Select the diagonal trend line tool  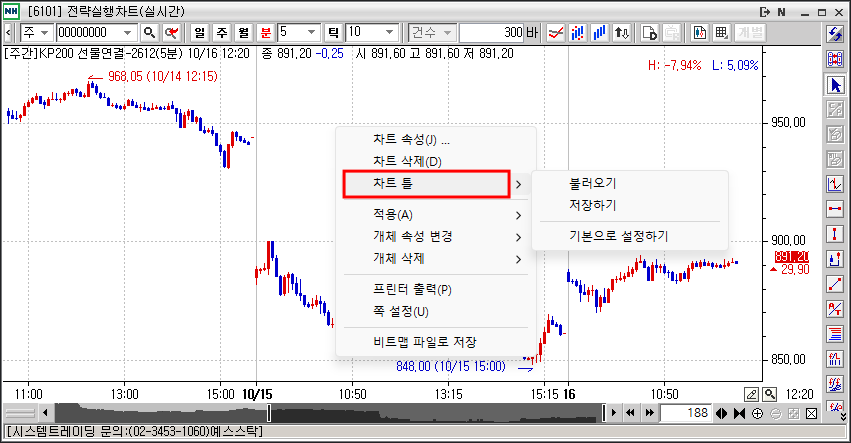click(835, 284)
